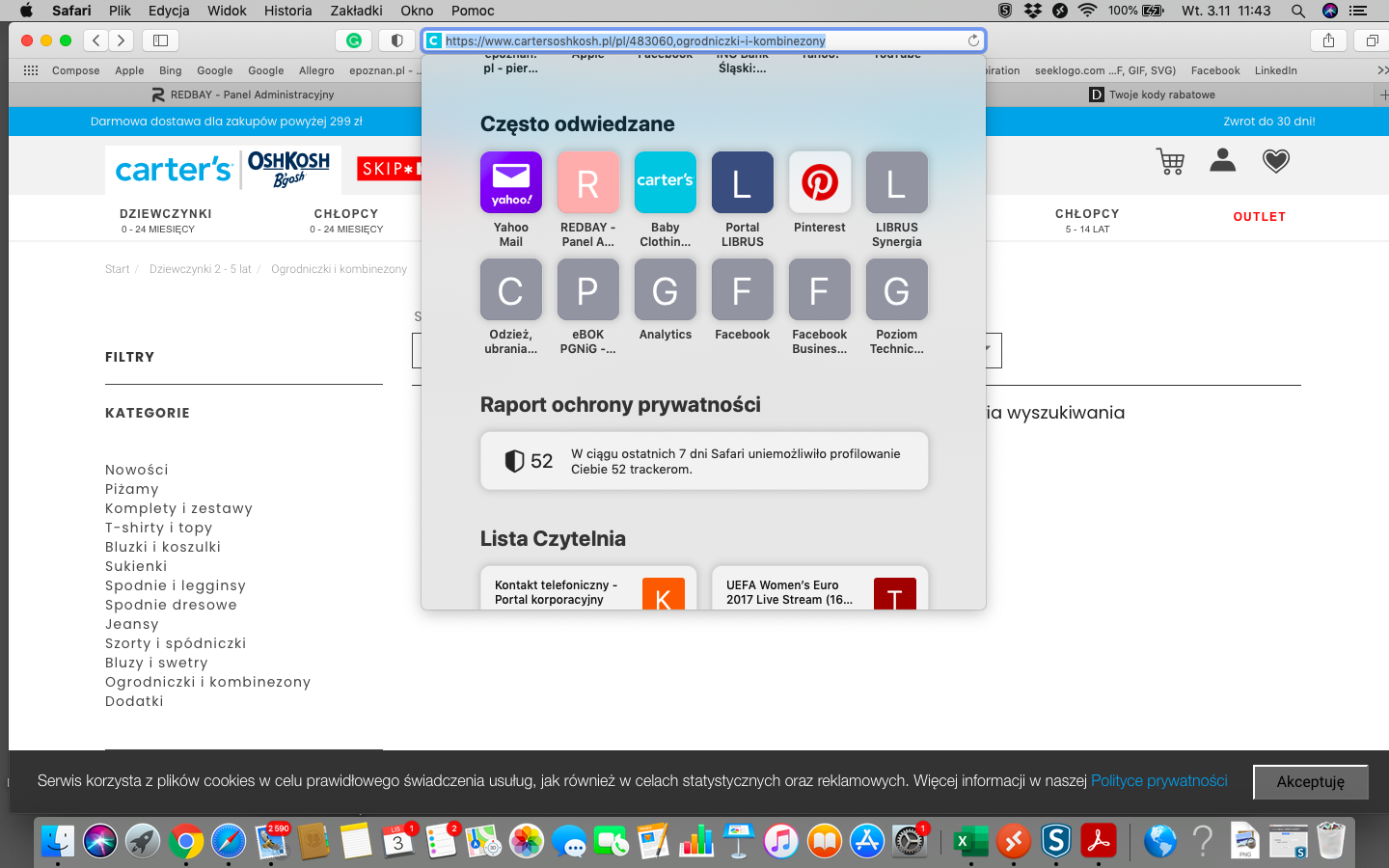Select the Sukienki category
This screenshot has height=868, width=1389.
[136, 566]
